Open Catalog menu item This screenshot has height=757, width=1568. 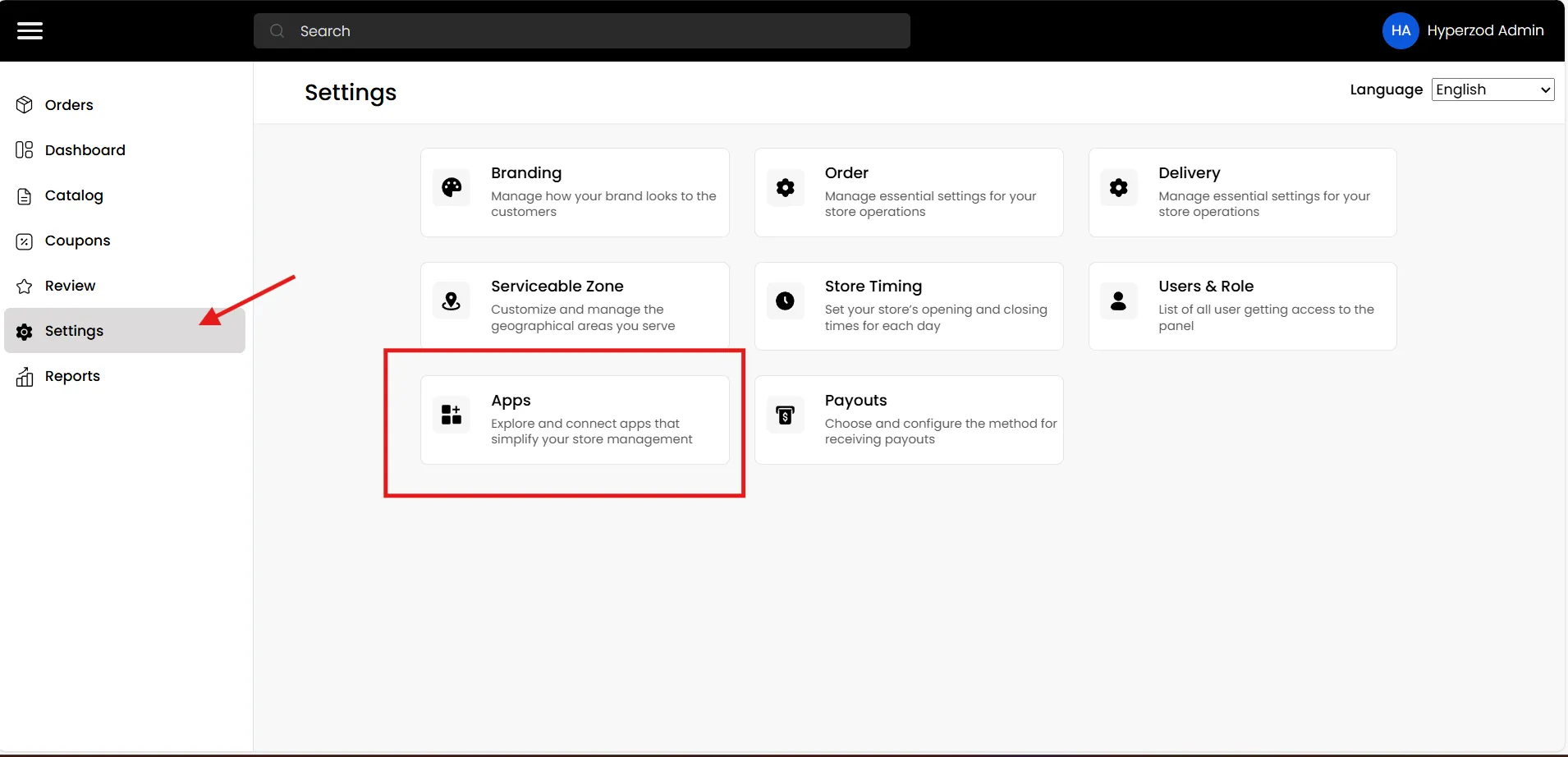click(x=125, y=195)
